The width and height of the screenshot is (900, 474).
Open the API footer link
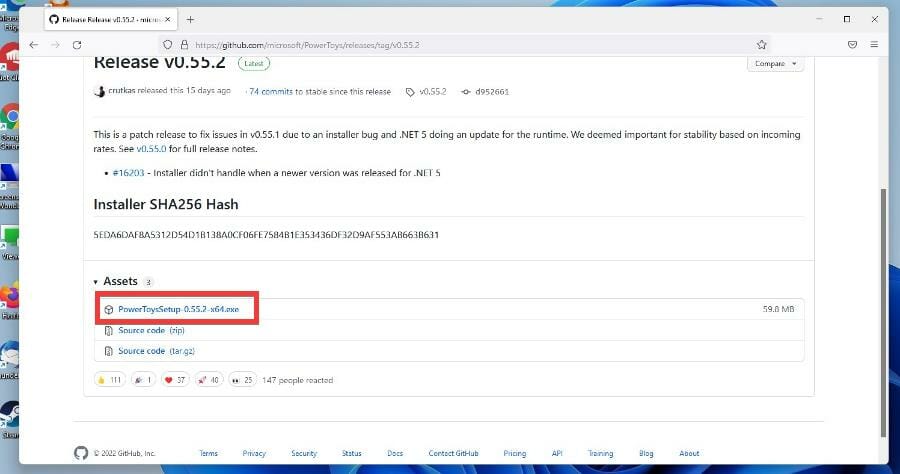click(557, 453)
